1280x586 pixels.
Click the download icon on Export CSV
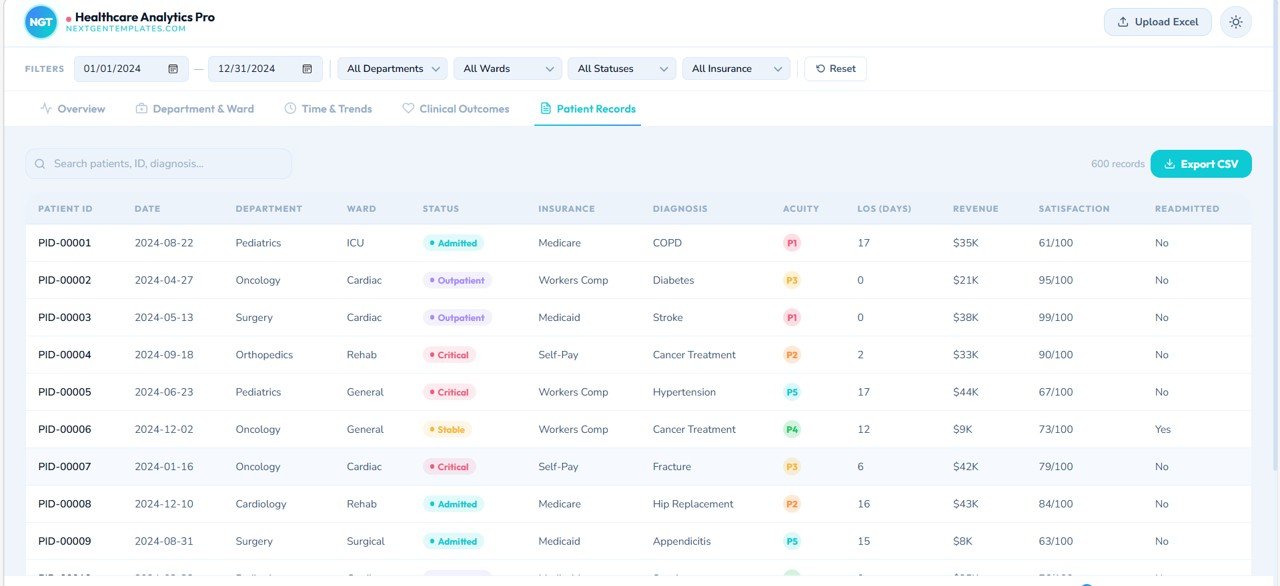[x=1168, y=163]
